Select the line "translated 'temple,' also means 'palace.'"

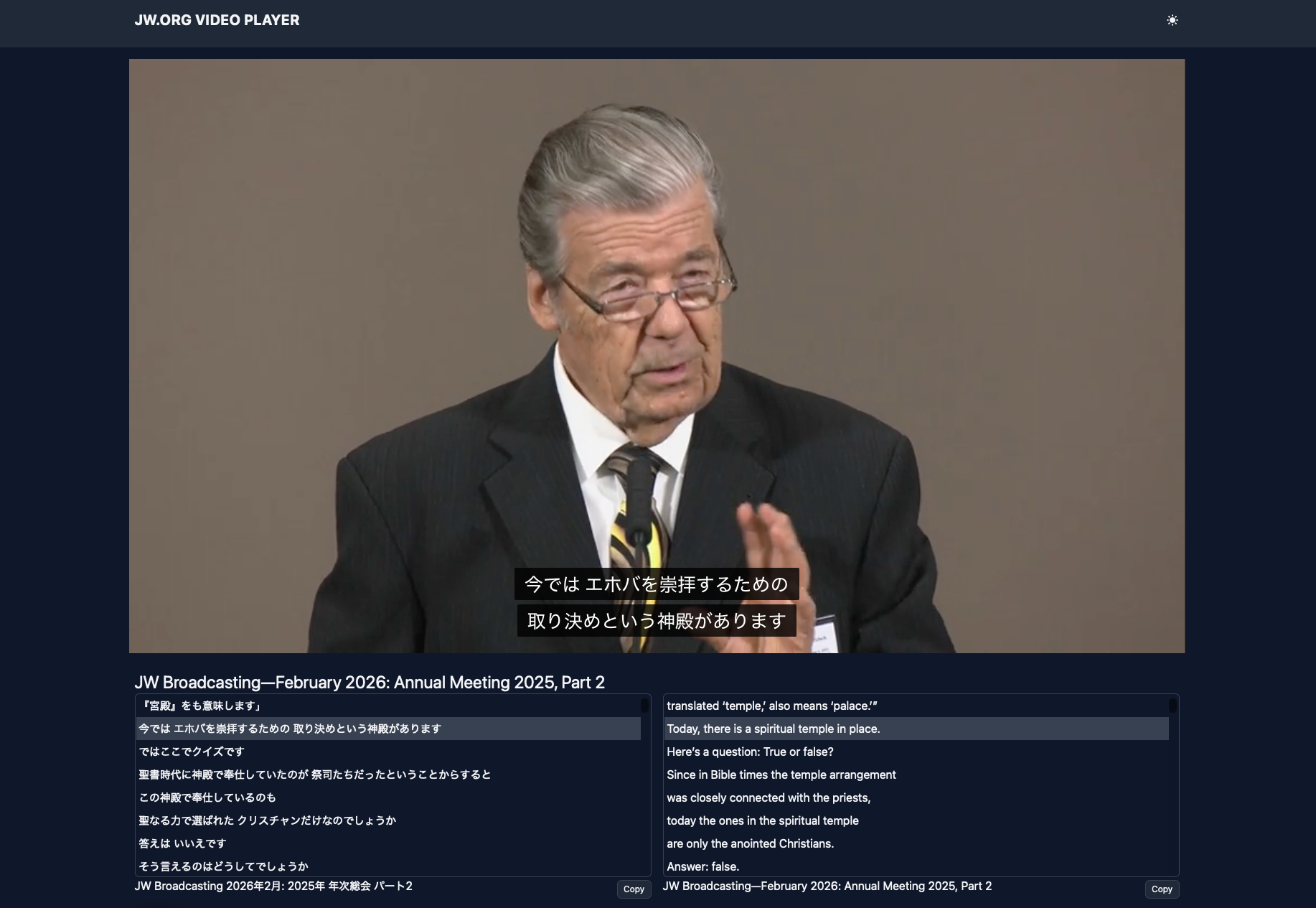771,706
